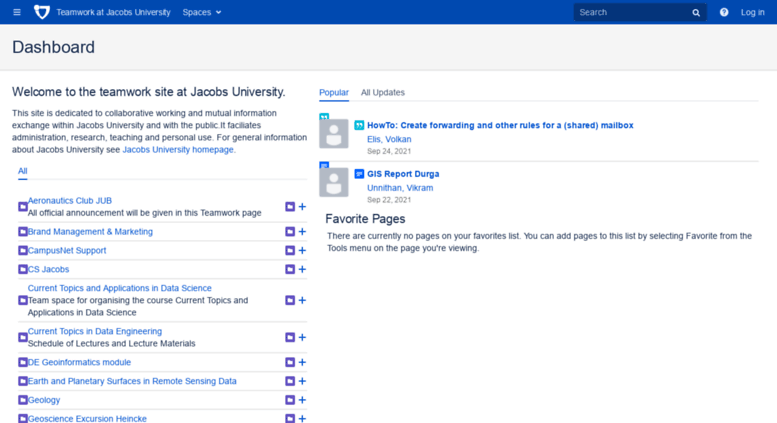Click 'Schedule of Lectures and Lecture Materials' text
The width and height of the screenshot is (777, 423).
tap(111, 343)
